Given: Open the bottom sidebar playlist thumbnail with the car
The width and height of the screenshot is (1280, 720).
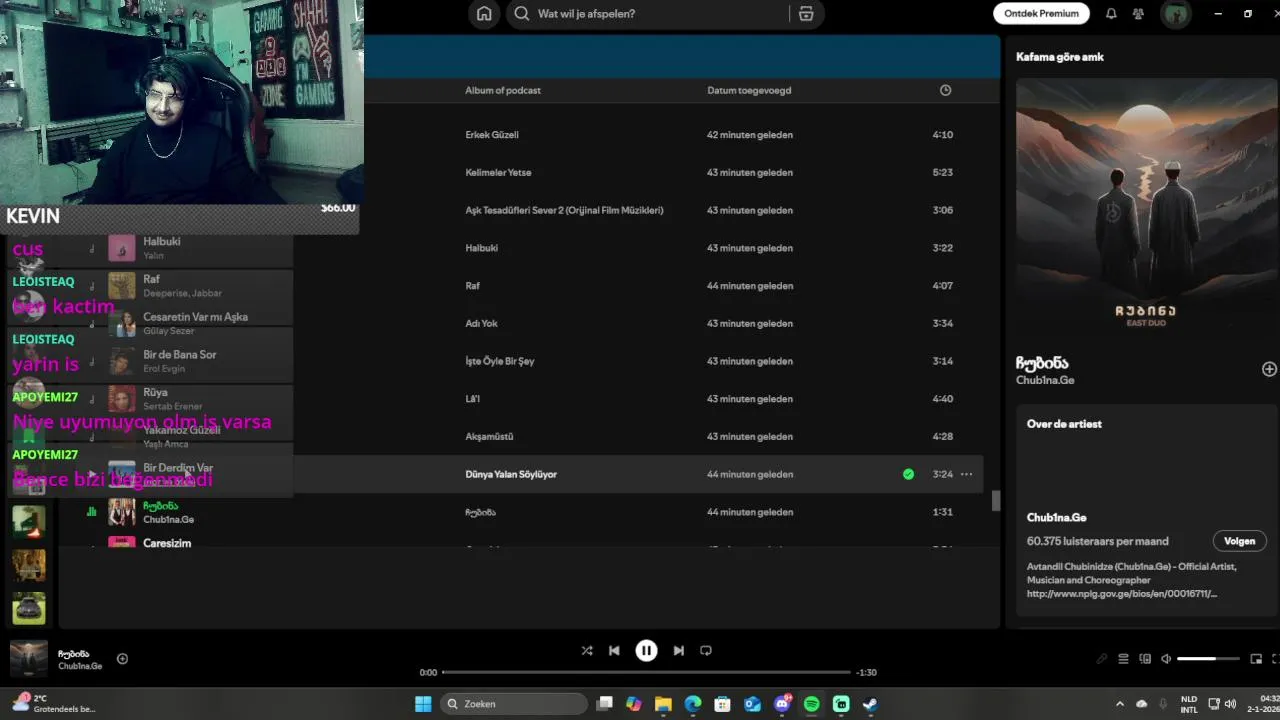Looking at the screenshot, I should tap(28, 607).
